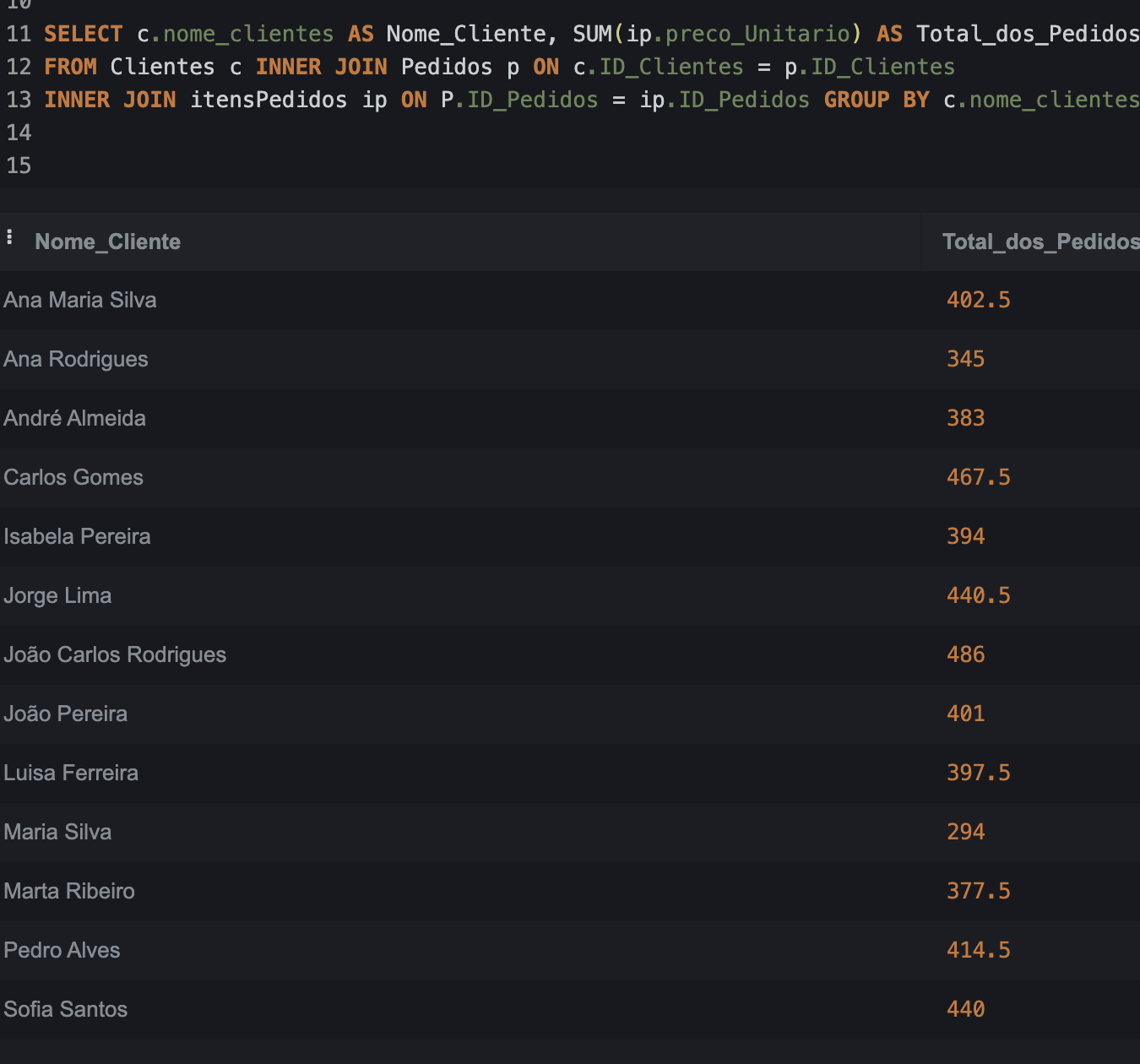Click the 383 total value
Viewport: 1140px width, 1064px height.
pyautogui.click(x=965, y=418)
